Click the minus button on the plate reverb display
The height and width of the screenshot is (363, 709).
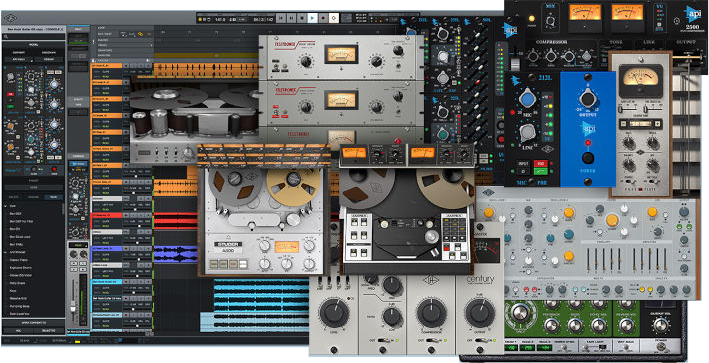624,123
